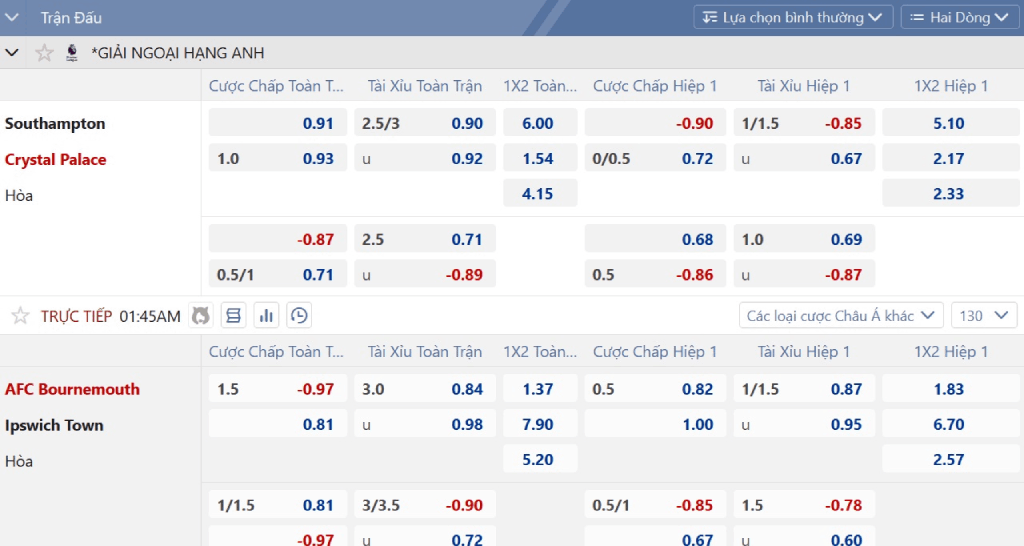
Task: Favorite the Southampton match with its star
Action: point(20,316)
